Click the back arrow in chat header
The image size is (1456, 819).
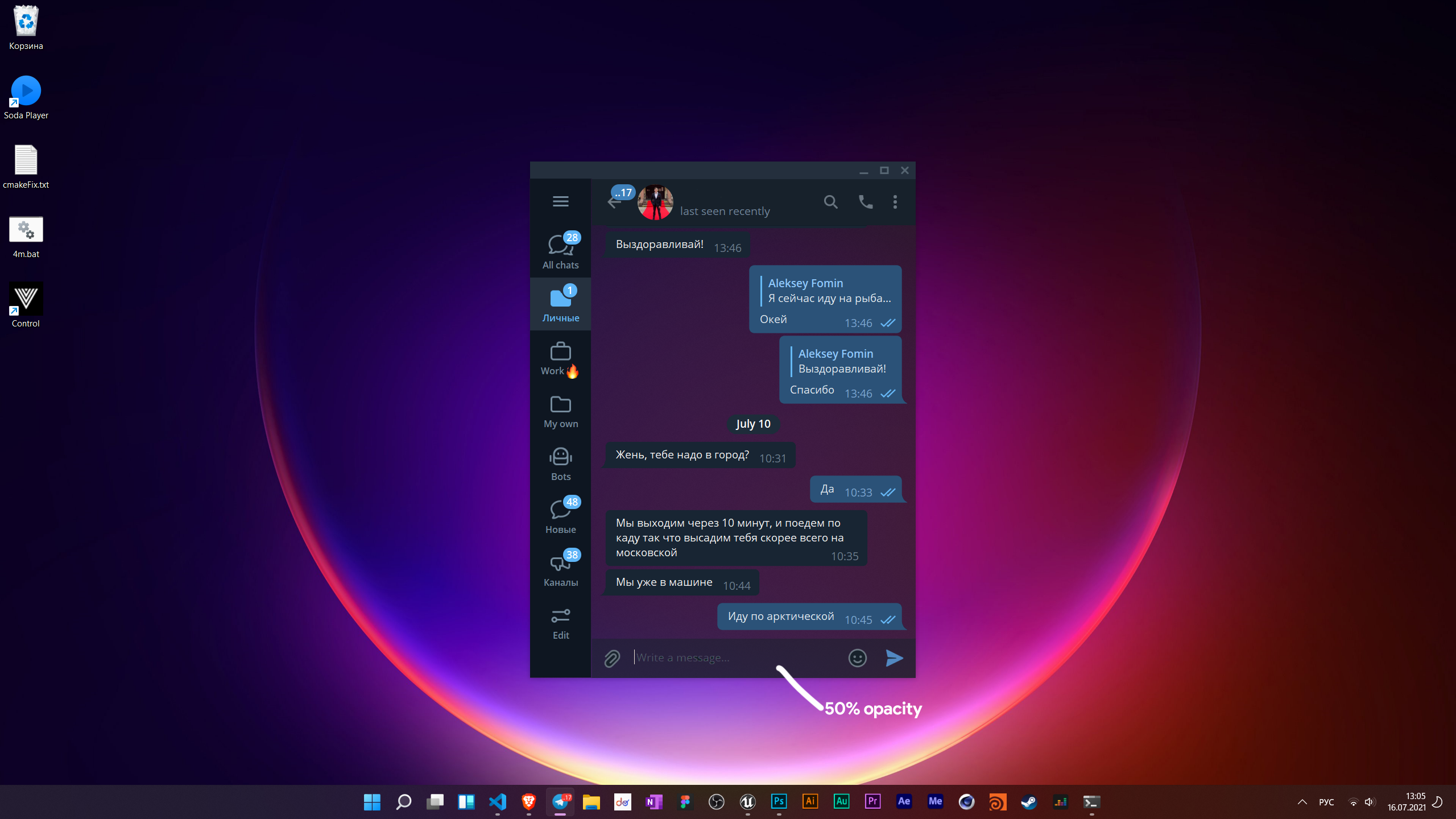615,202
